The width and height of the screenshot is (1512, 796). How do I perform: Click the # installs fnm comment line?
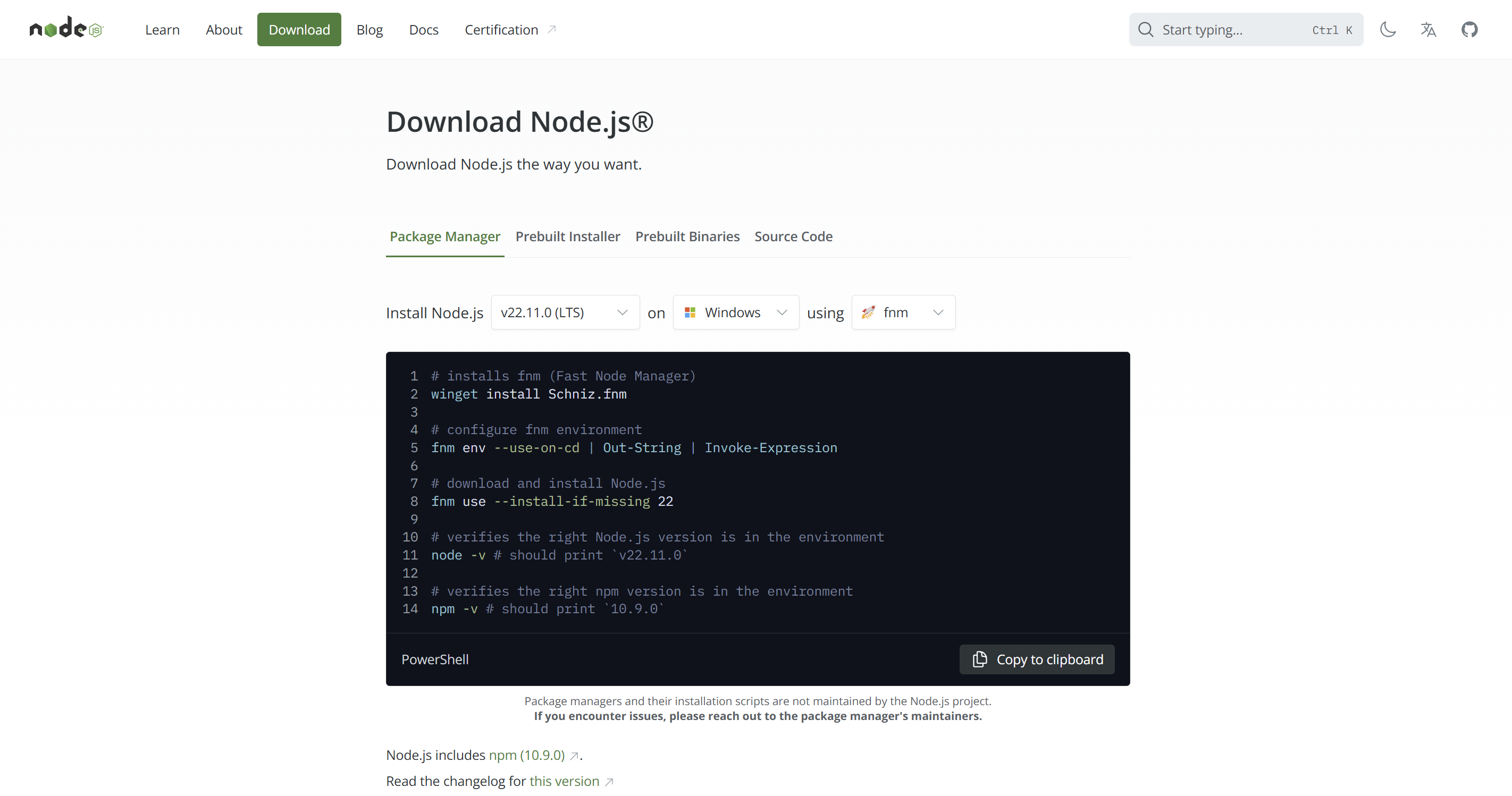coord(564,376)
